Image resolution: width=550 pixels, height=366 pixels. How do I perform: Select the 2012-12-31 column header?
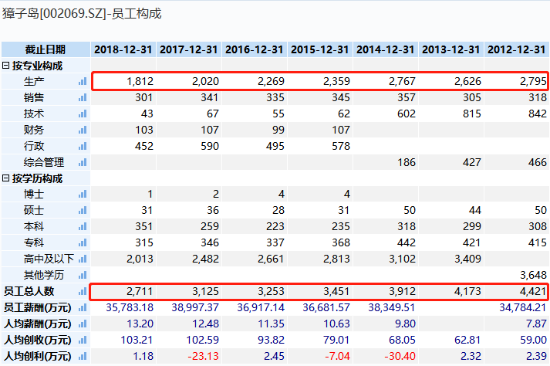(x=517, y=49)
